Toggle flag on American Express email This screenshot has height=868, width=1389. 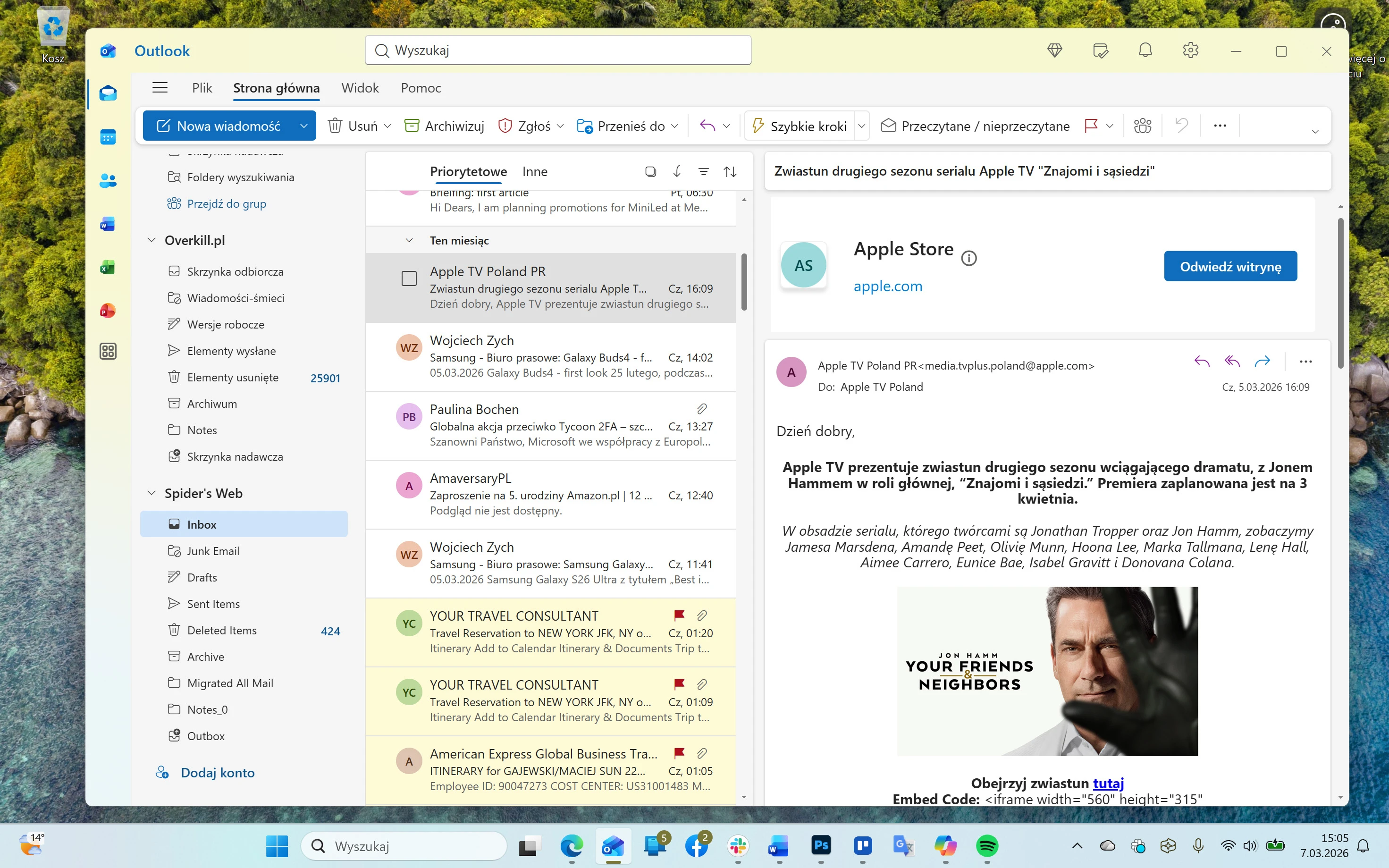pos(679,753)
